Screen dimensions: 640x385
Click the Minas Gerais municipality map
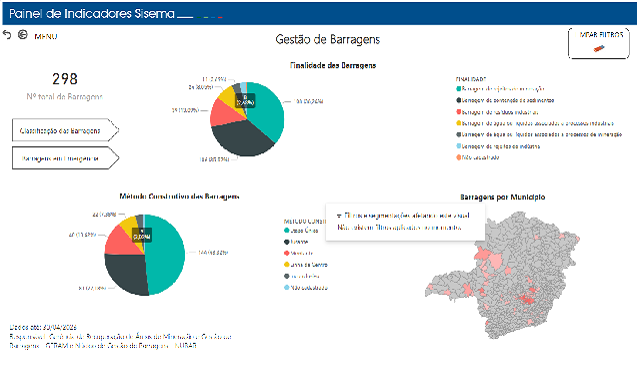(x=503, y=275)
